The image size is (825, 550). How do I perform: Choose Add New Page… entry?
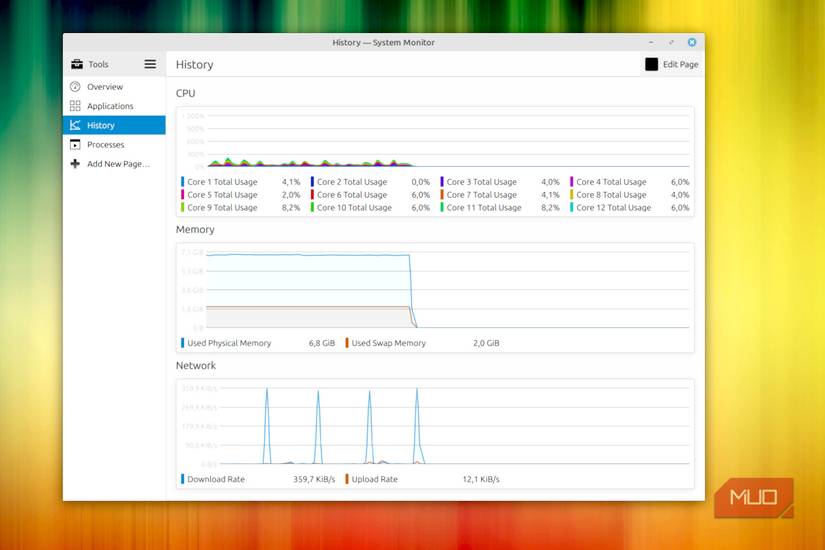point(114,164)
